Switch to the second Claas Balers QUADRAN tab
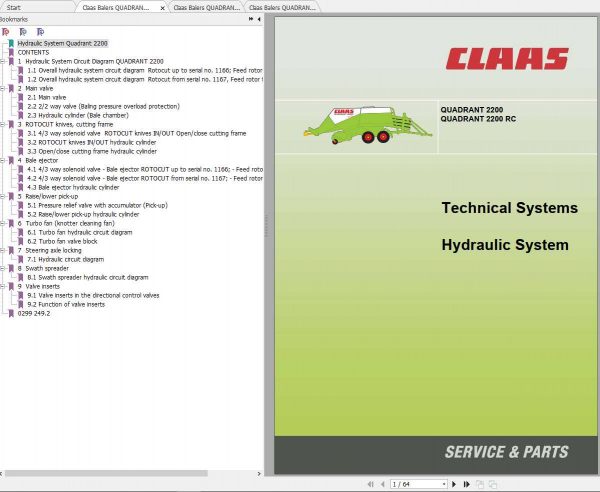The width and height of the screenshot is (600, 492). [207, 7]
